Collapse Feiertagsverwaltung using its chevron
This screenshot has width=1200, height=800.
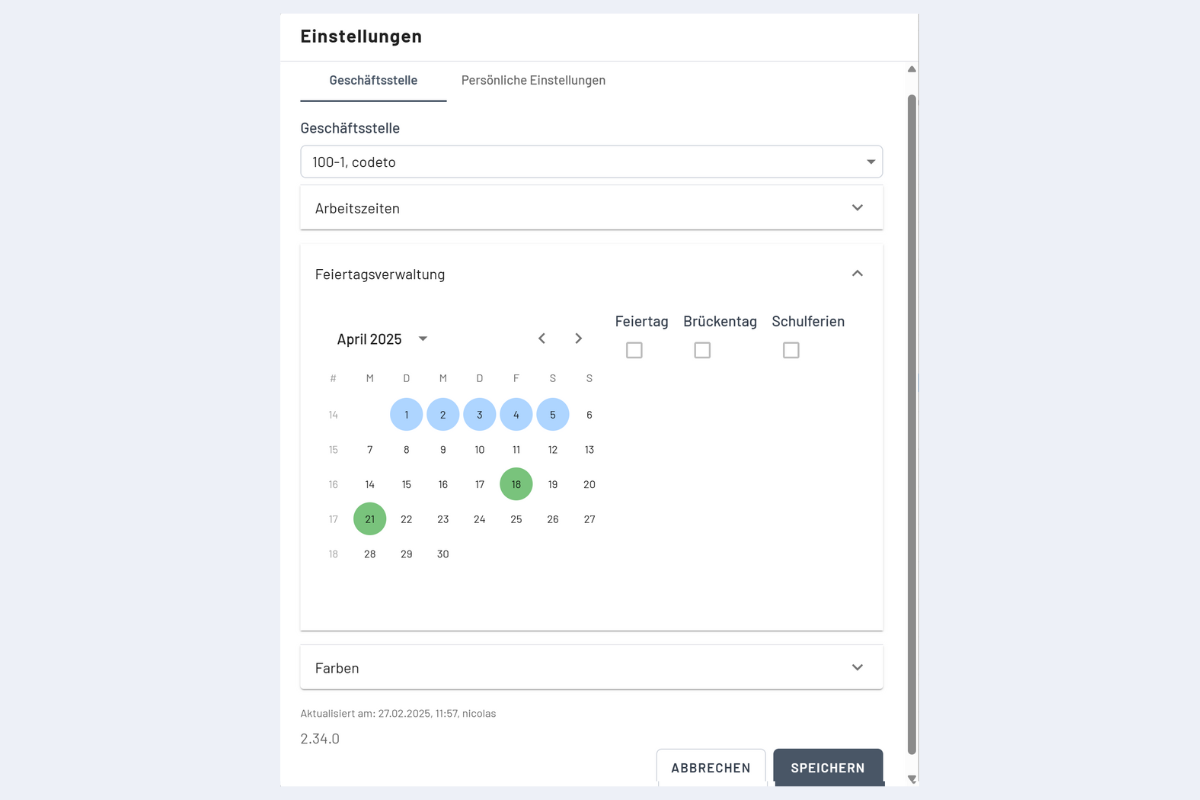coord(857,272)
